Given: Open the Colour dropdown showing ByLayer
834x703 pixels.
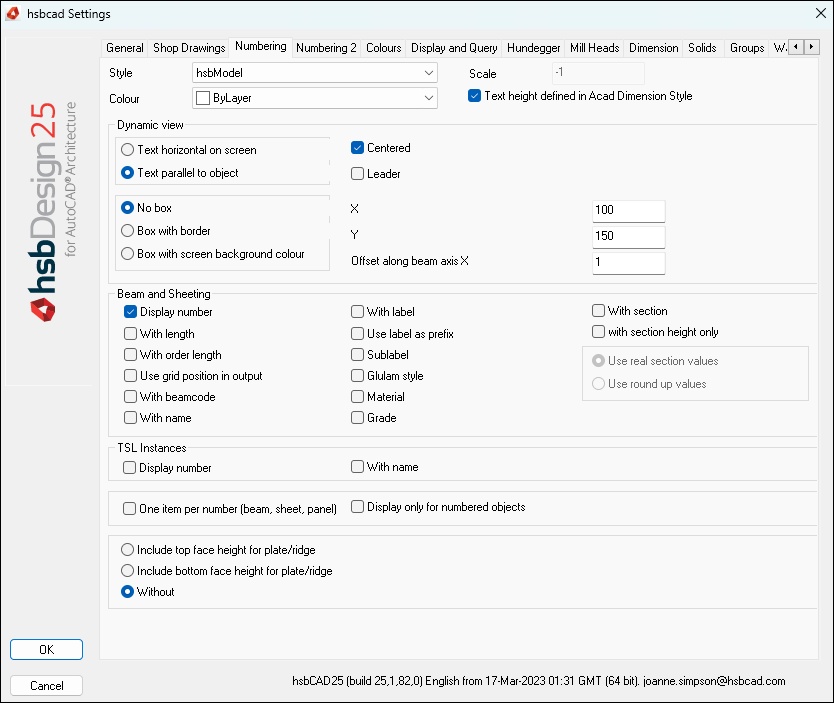Looking at the screenshot, I should pos(315,98).
